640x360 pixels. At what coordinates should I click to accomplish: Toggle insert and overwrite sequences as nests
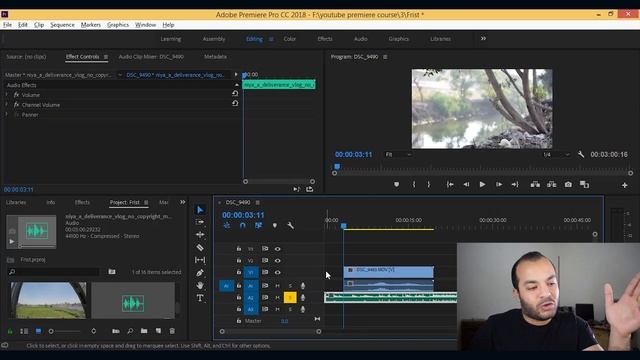227,225
